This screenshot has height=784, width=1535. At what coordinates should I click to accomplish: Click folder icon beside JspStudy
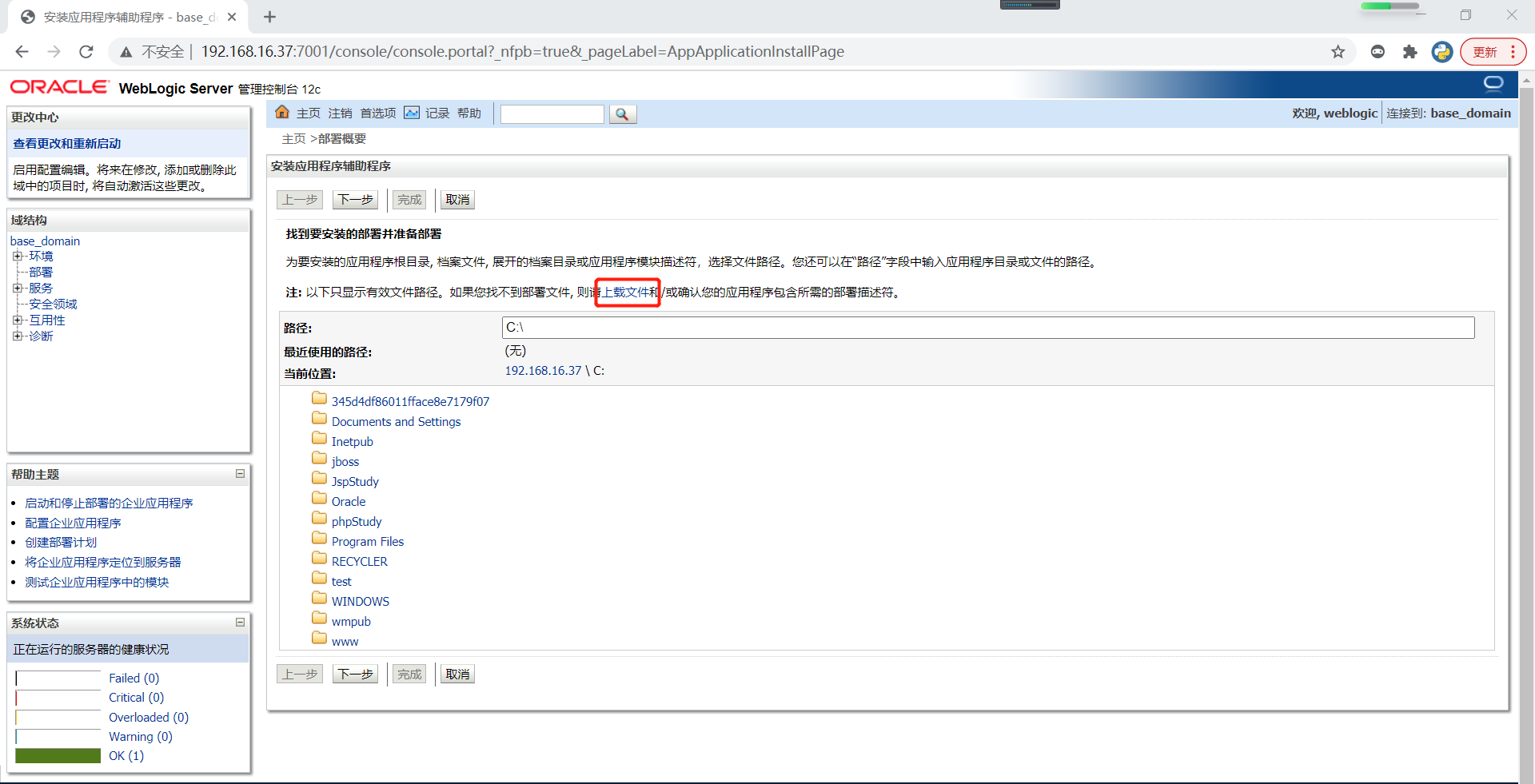tap(320, 478)
